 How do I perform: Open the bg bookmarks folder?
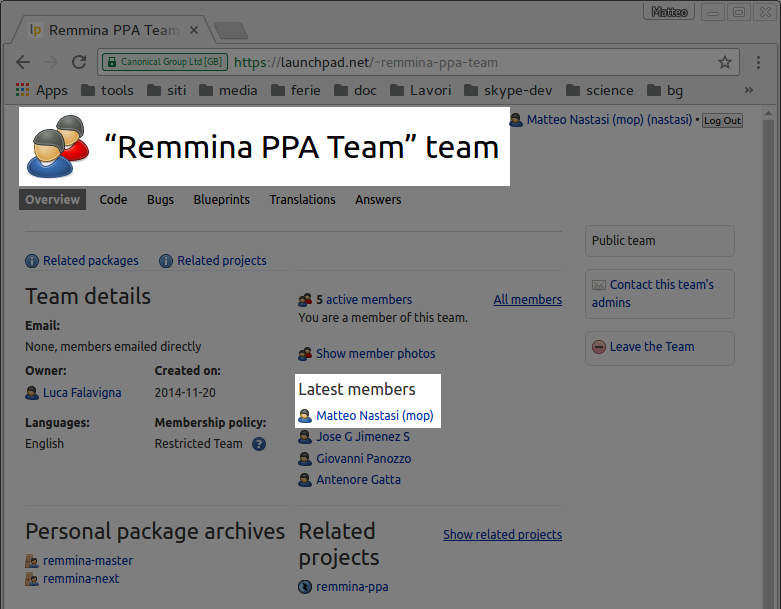coord(665,90)
